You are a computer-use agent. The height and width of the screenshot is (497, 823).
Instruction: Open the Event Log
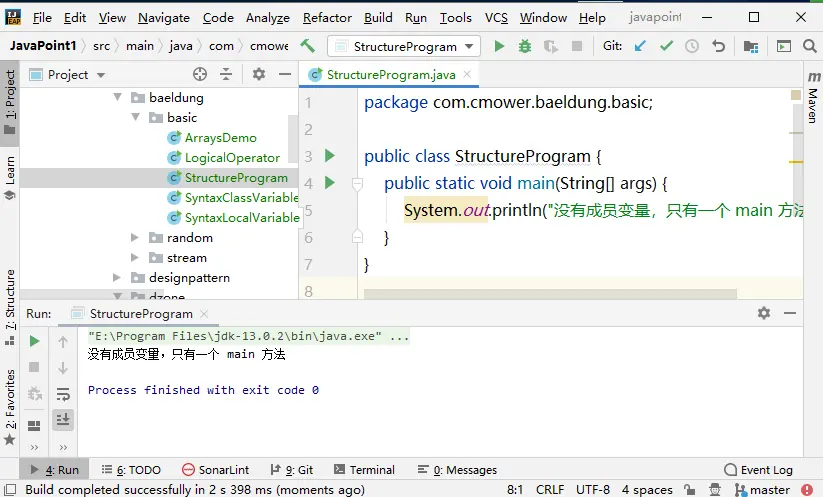(758, 470)
